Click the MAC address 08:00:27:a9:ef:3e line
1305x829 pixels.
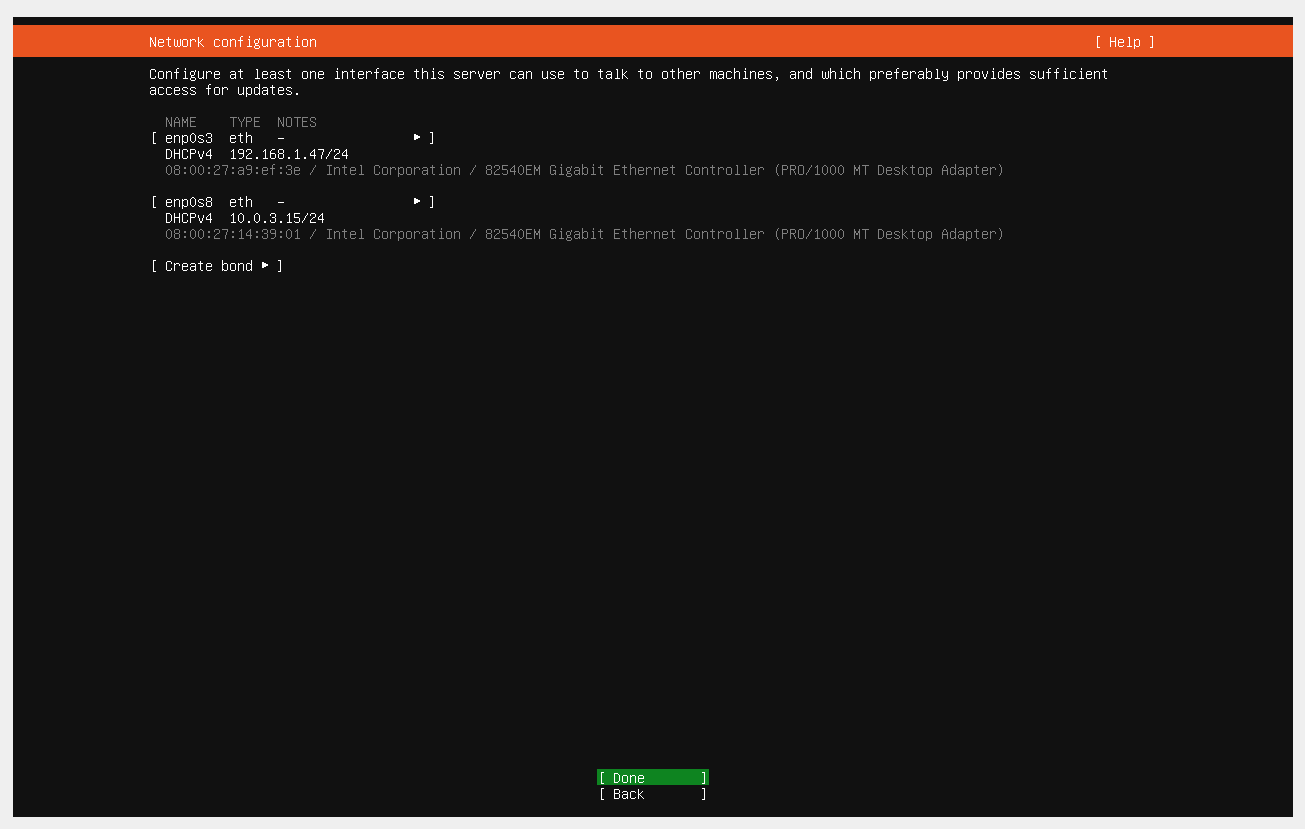click(584, 170)
